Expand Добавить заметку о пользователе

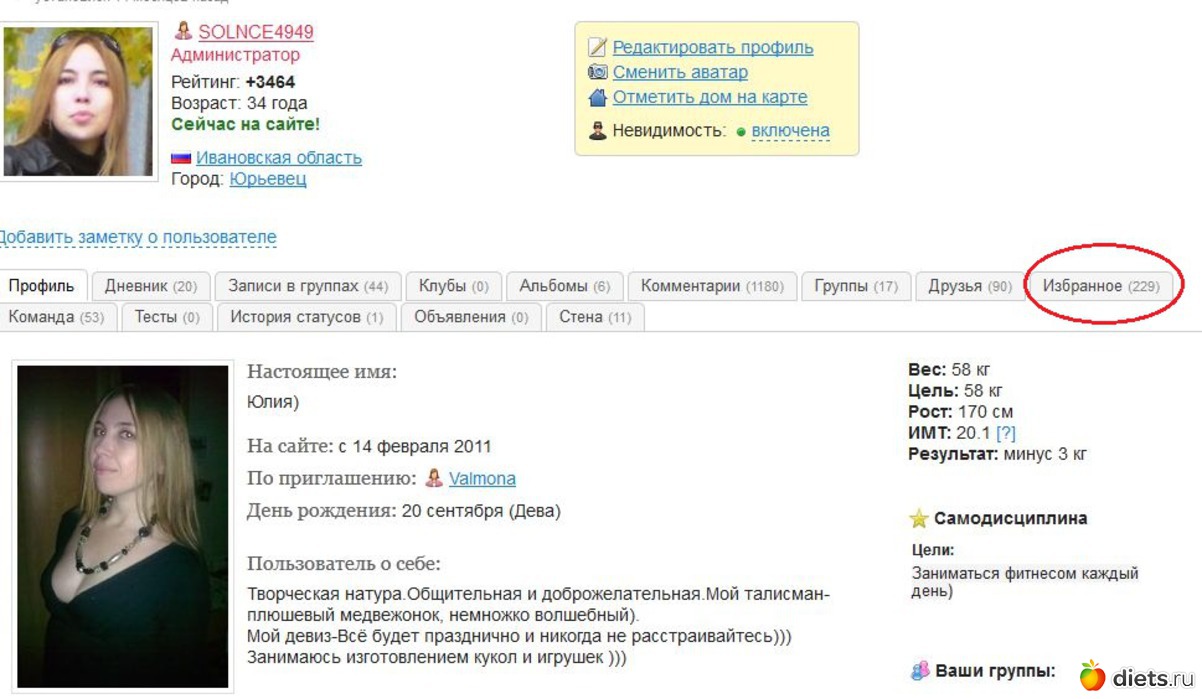click(138, 238)
